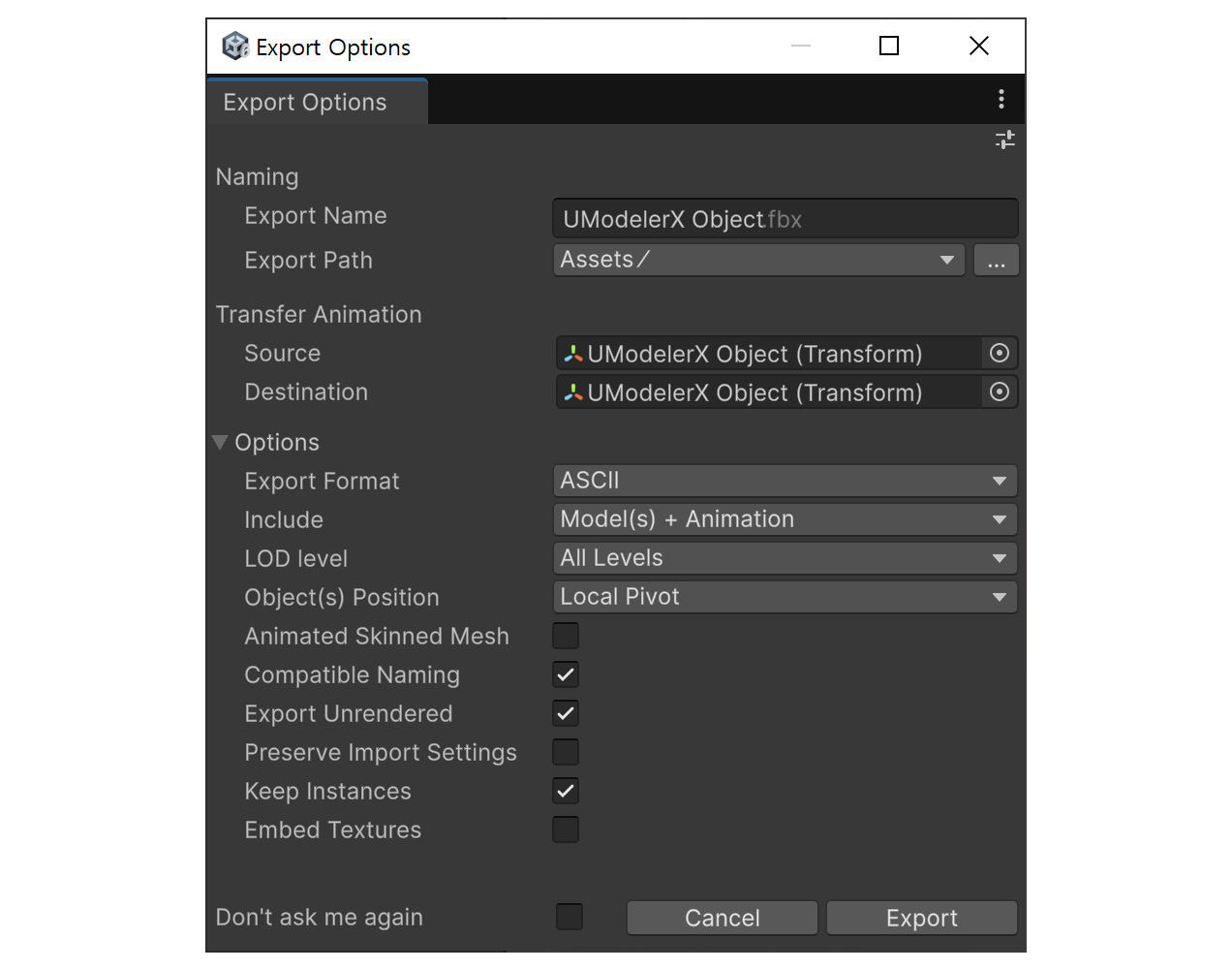This screenshot has width=1232, height=970.
Task: Click the Cancel button
Action: 723,918
